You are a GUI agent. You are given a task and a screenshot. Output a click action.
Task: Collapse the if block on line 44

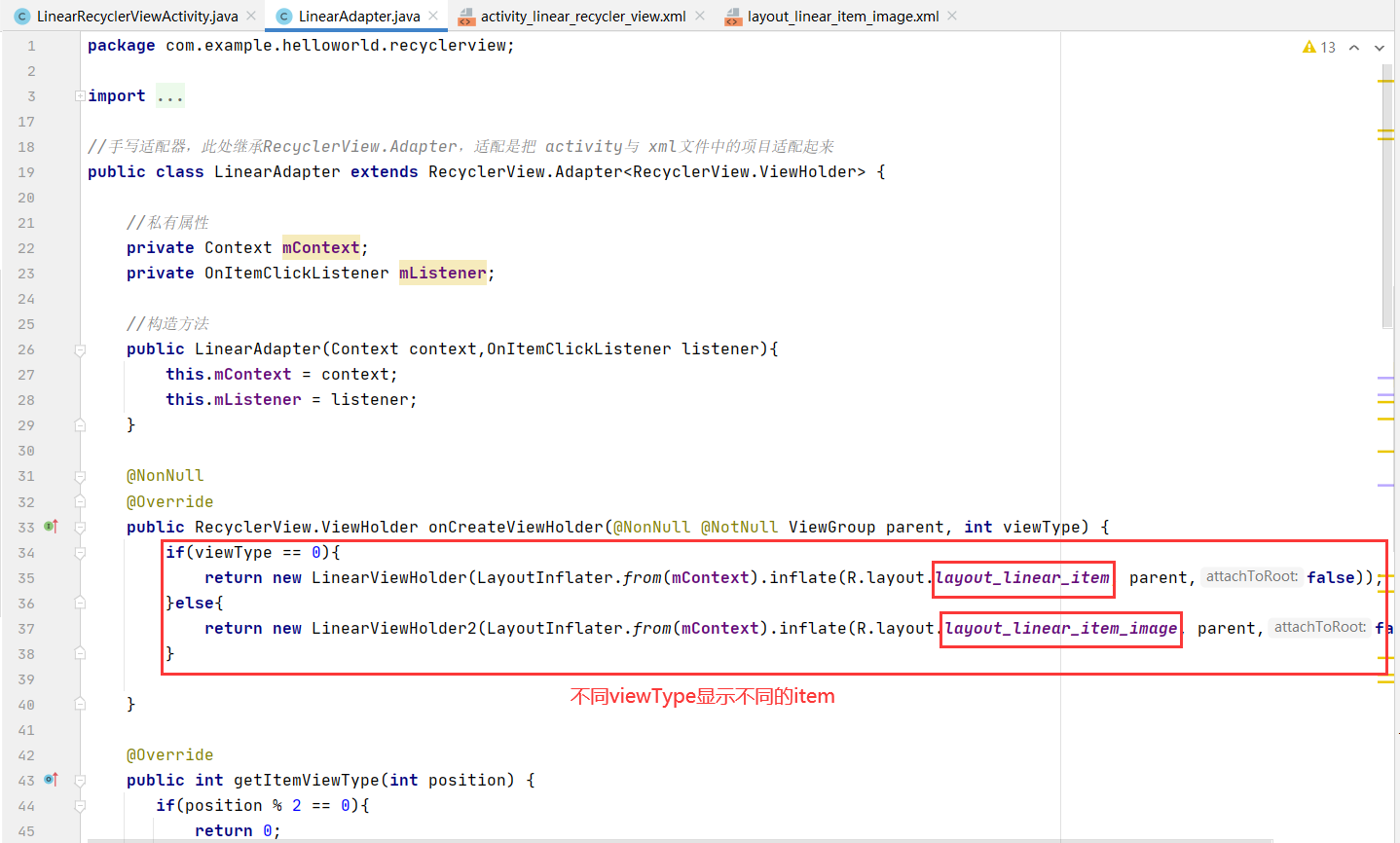pos(80,805)
